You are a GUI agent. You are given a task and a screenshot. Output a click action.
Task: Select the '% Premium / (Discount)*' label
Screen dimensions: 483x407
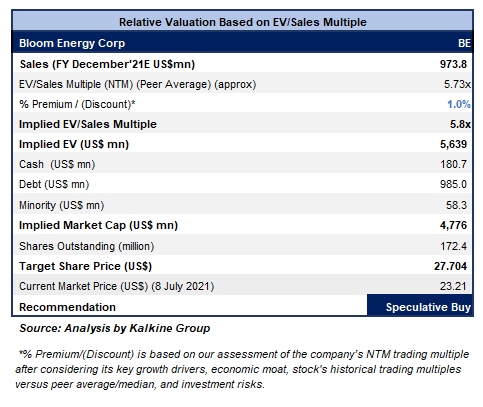point(77,104)
